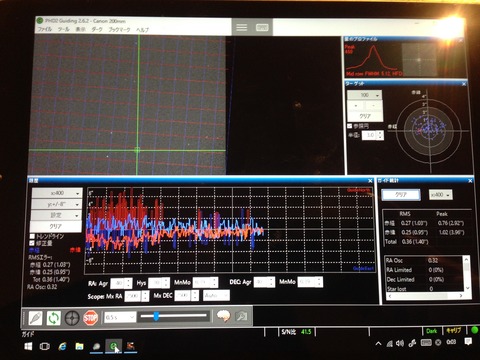The width and height of the screenshot is (480, 360).
Task: Open File Explorer from taskbar
Action: pos(79,346)
